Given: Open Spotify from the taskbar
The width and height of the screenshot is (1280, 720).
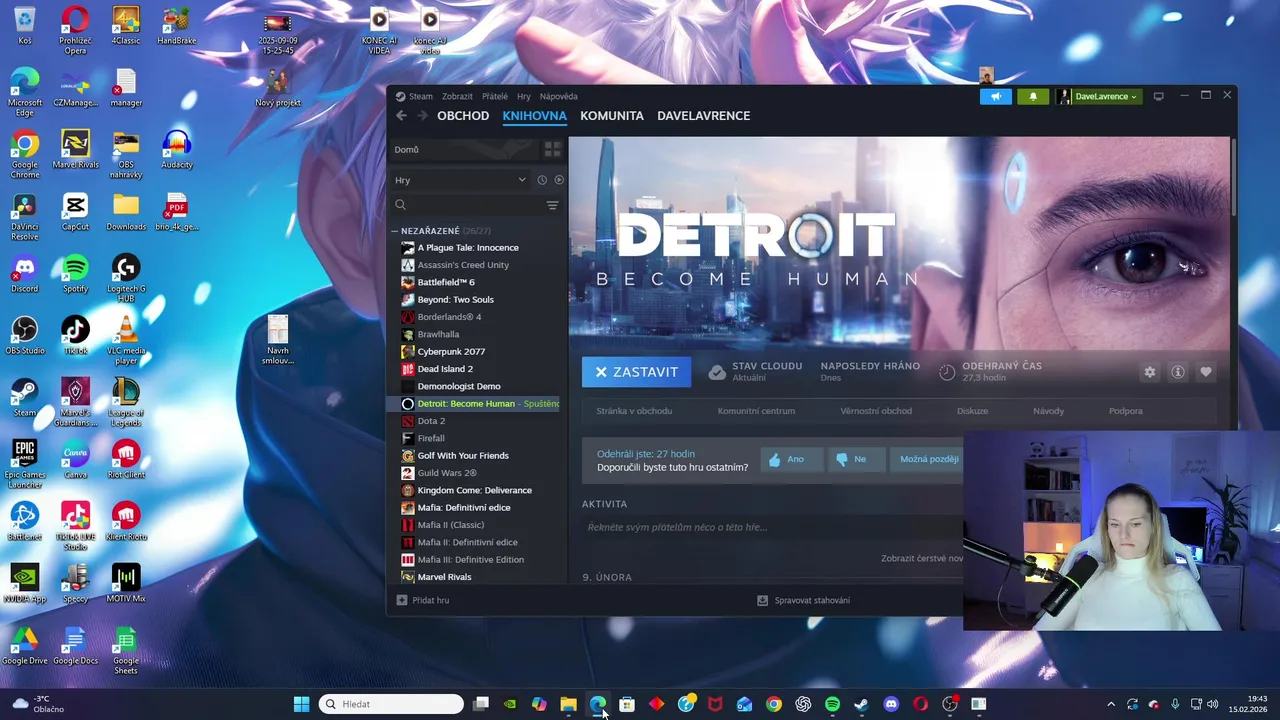Looking at the screenshot, I should point(832,704).
